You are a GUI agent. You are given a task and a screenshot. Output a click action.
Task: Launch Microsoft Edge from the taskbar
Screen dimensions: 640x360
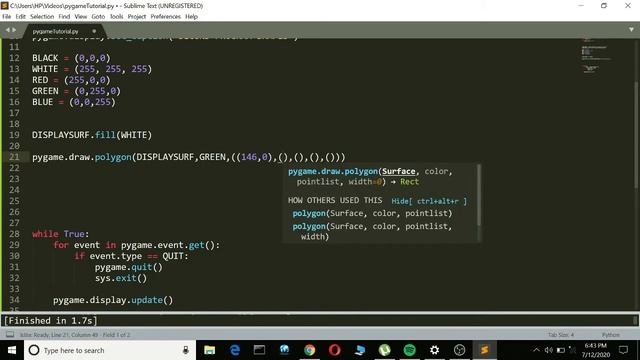pos(235,350)
